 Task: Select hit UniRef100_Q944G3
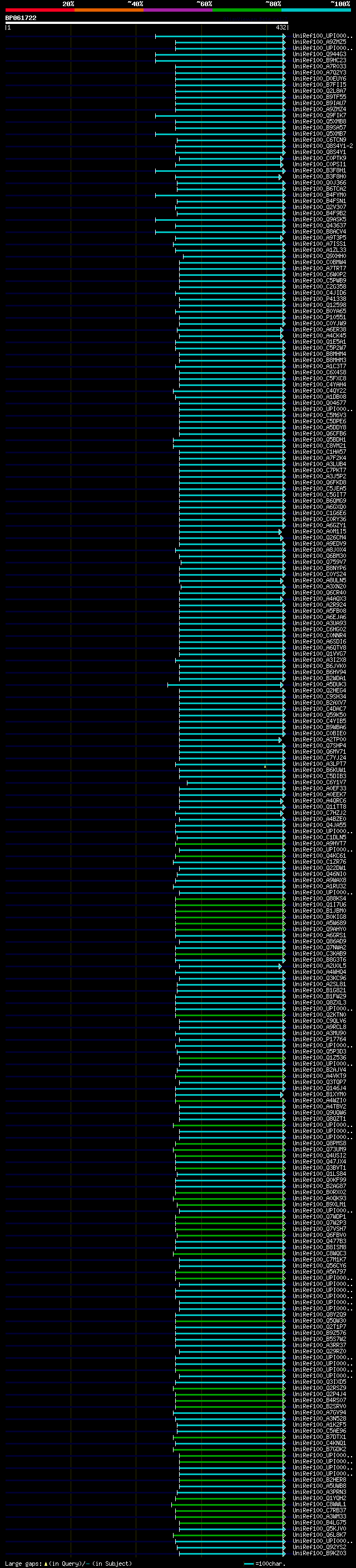319,54
